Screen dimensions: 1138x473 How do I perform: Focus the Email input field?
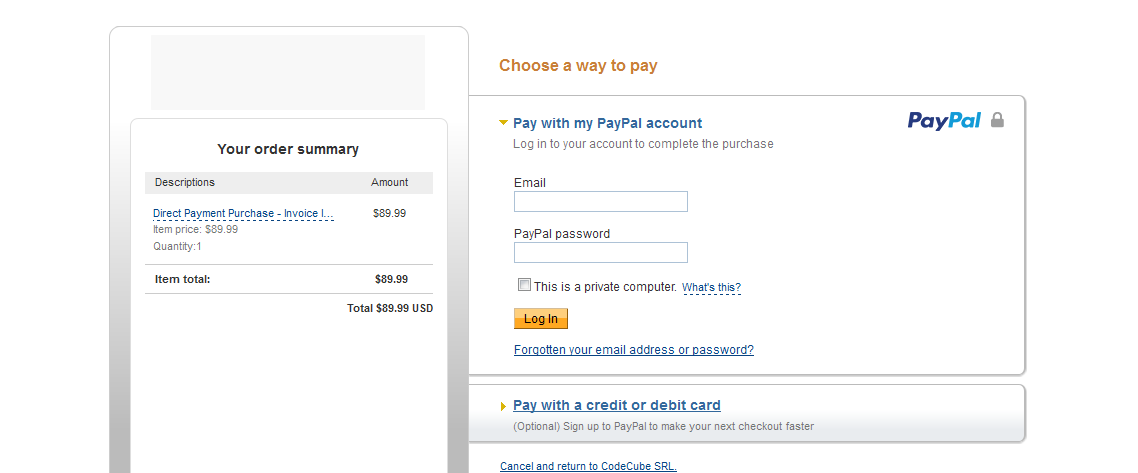(600, 202)
